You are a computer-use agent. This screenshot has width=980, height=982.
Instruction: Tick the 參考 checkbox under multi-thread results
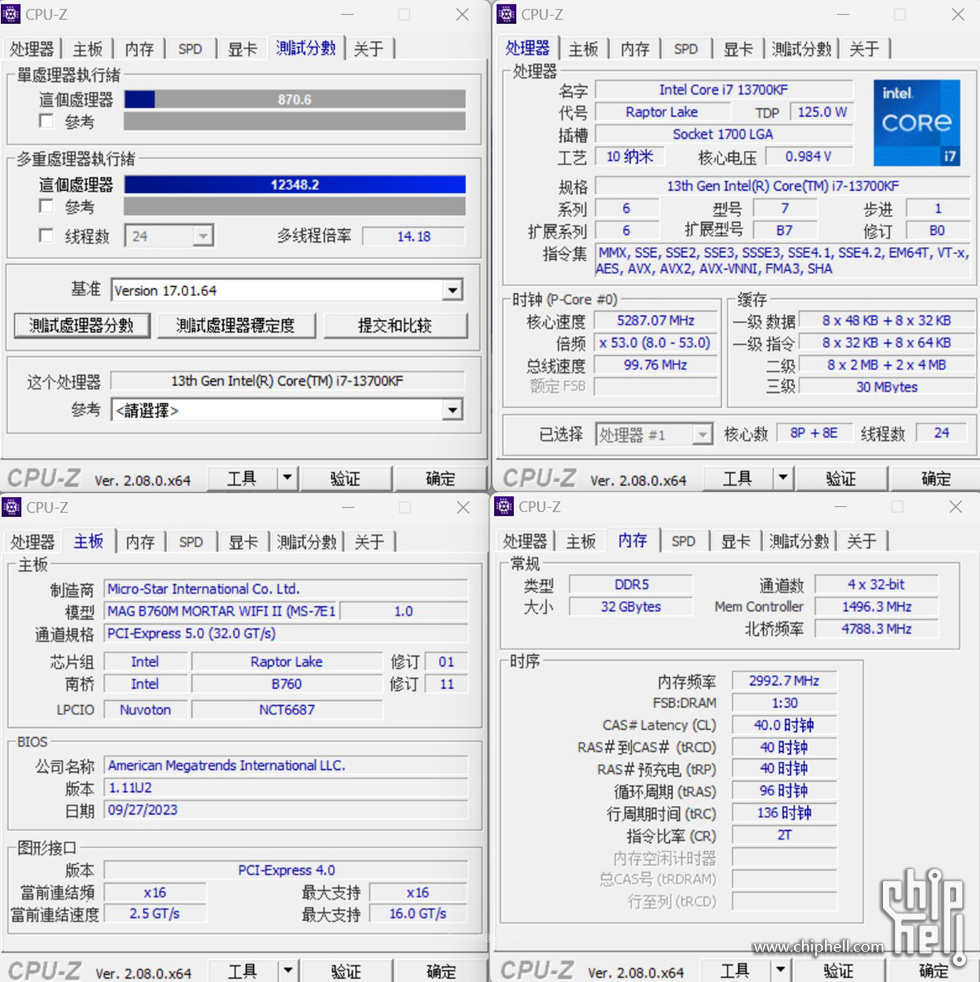[x=46, y=206]
